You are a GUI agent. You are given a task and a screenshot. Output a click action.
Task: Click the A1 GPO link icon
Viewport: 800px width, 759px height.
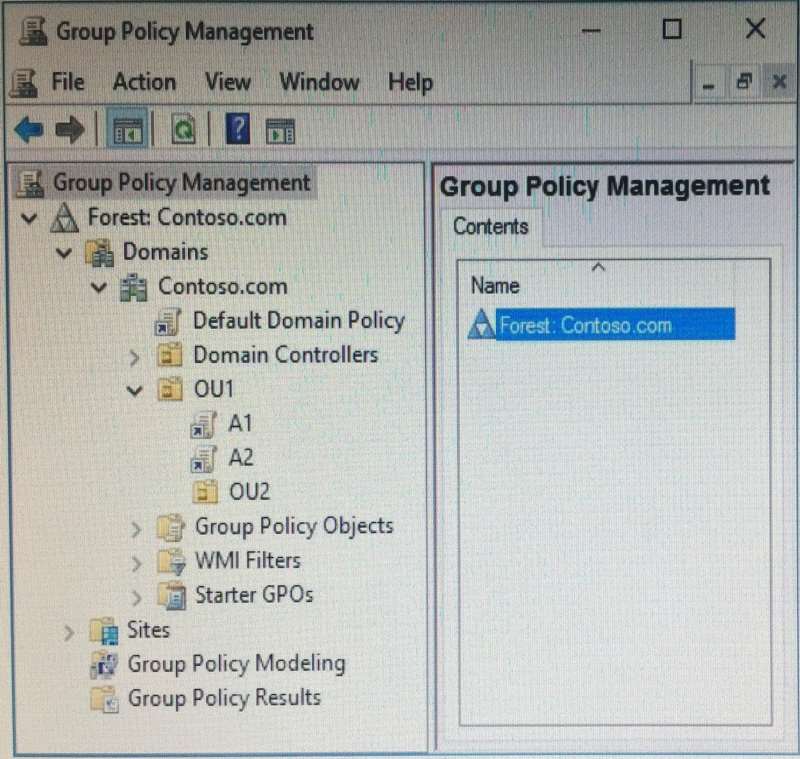(x=203, y=425)
